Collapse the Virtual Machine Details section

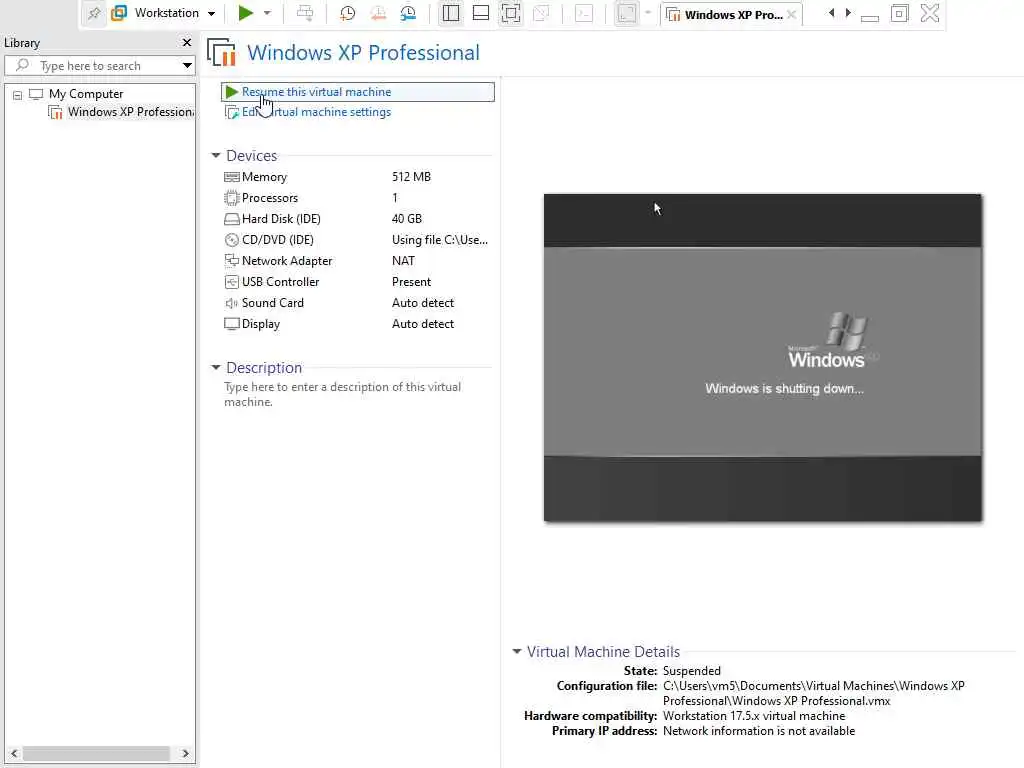[517, 652]
